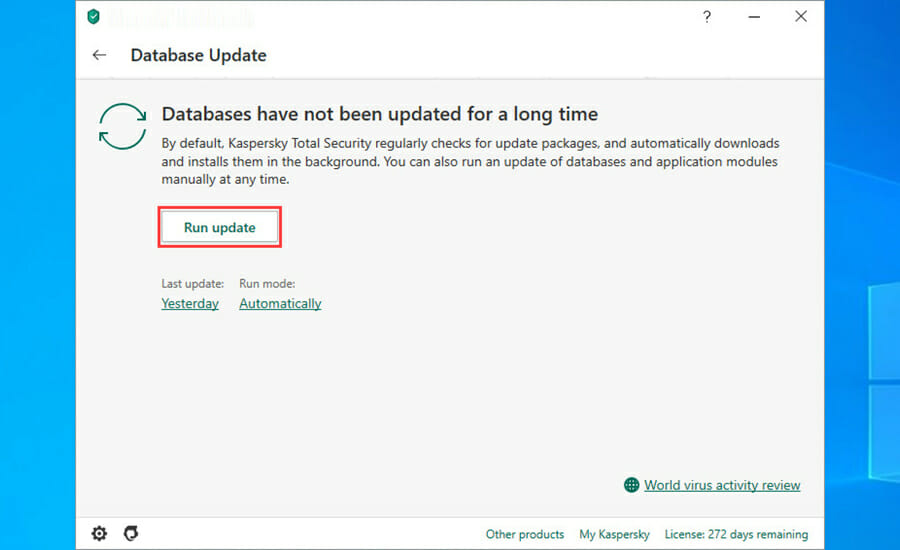
Task: Click the 'Databases have not been updated' heading
Action: pyautogui.click(x=379, y=114)
